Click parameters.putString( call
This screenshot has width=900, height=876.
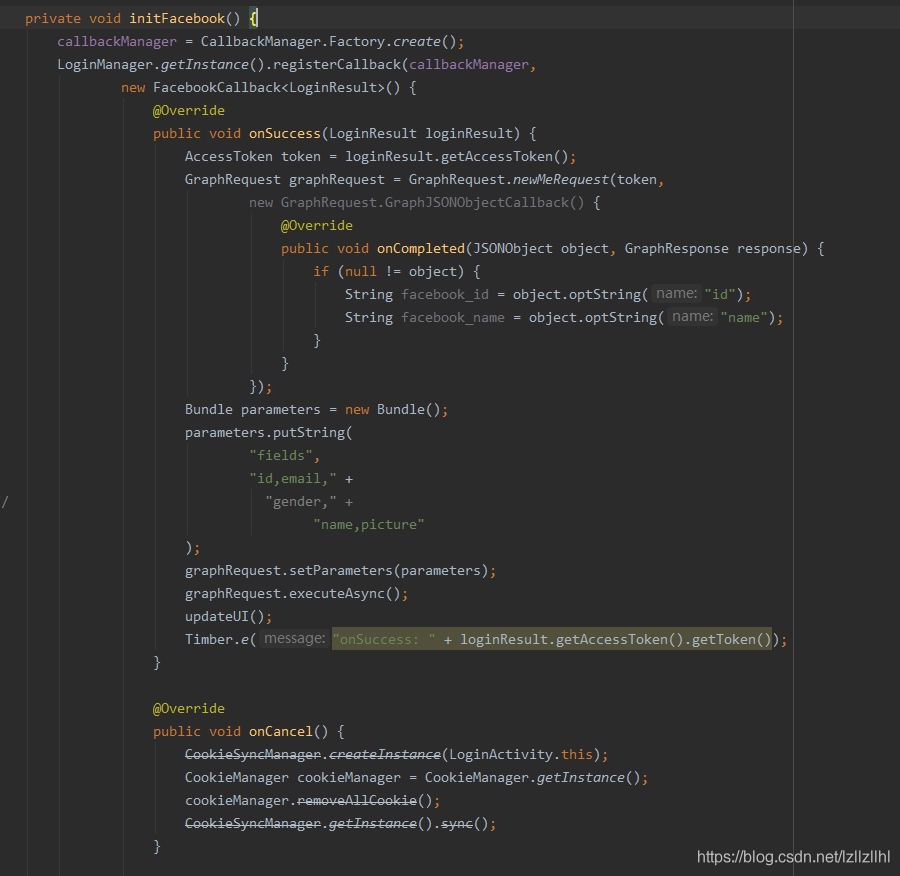click(269, 433)
